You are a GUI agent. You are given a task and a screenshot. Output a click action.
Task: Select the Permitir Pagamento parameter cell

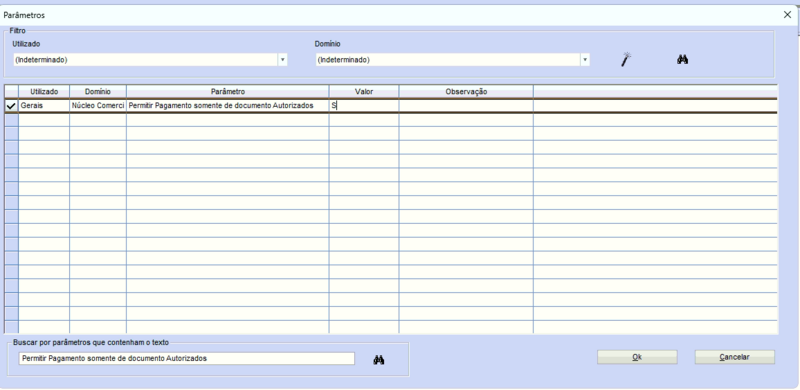coord(228,106)
